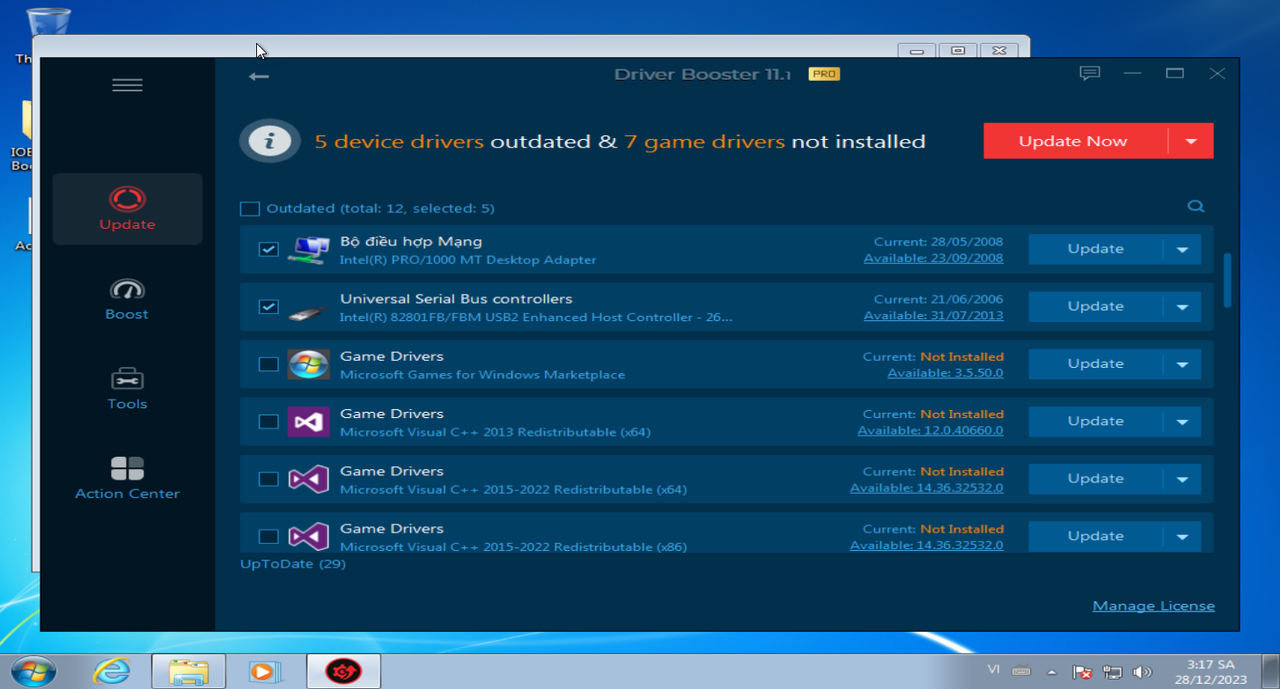Open the feedback speech bubble icon
Image resolution: width=1280 pixels, height=689 pixels.
tap(1090, 73)
